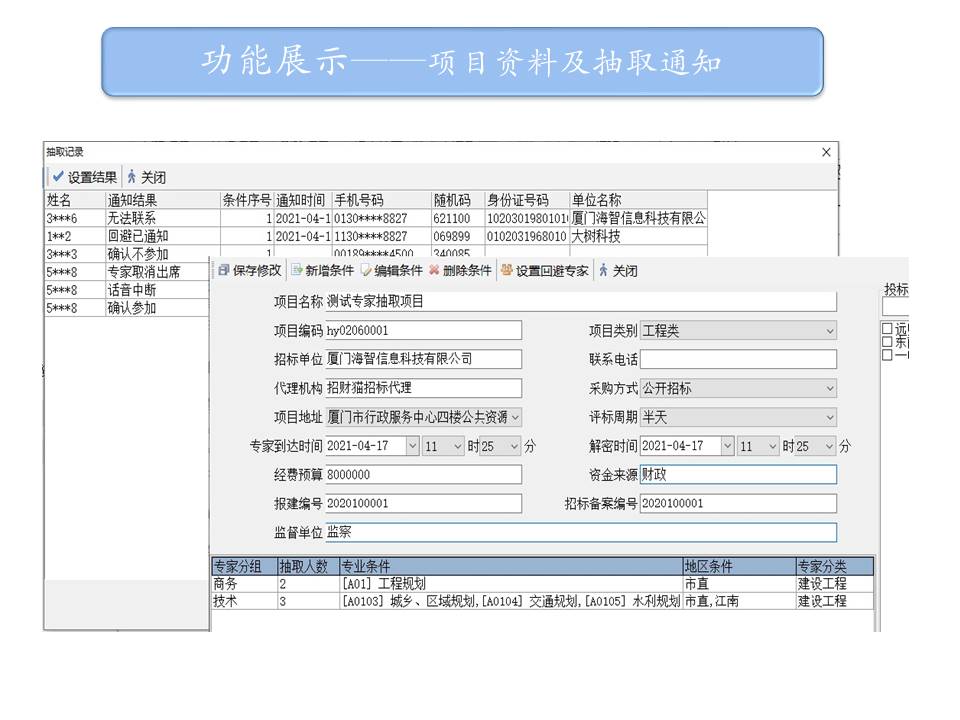Expand the 项目地址 dropdown
960x720 pixels.
pos(516,418)
